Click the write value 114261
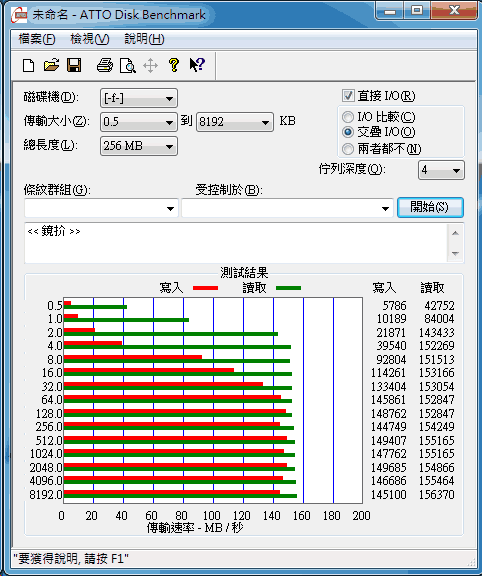Viewport: 482px width, 576px height. (388, 372)
